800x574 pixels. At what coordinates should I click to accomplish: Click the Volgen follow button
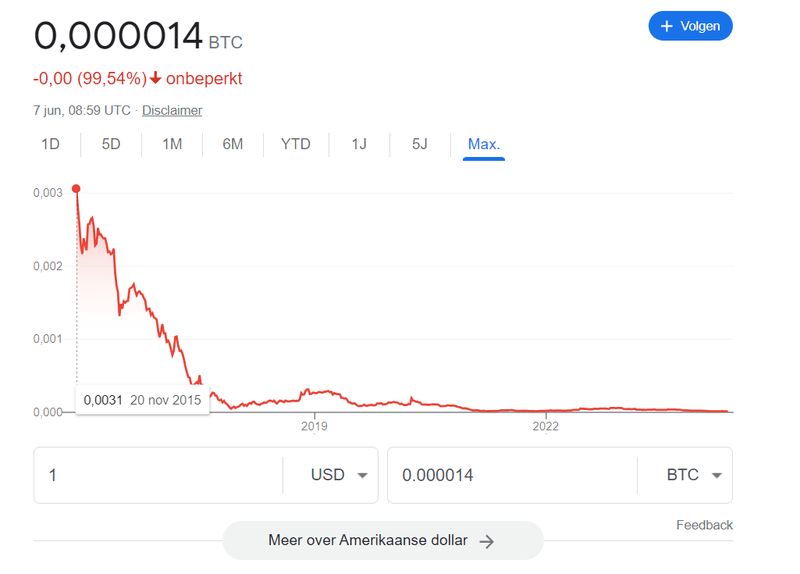click(690, 26)
